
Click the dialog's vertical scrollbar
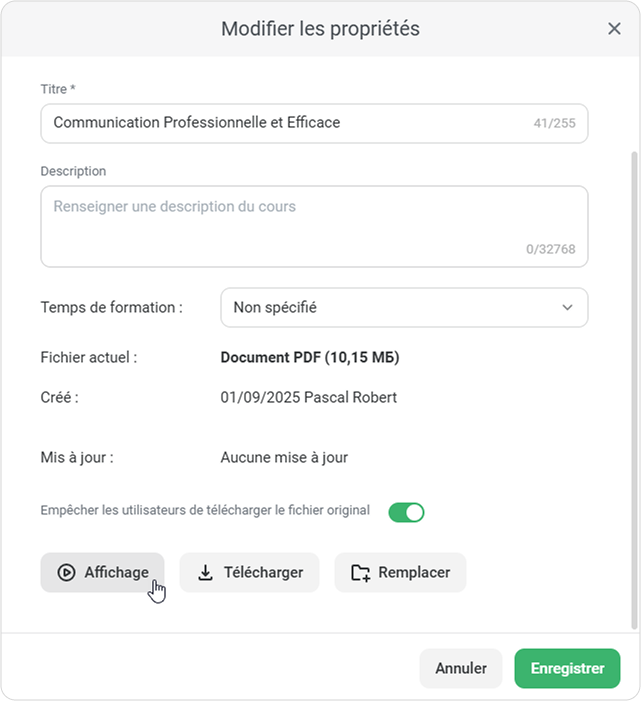click(x=632, y=300)
